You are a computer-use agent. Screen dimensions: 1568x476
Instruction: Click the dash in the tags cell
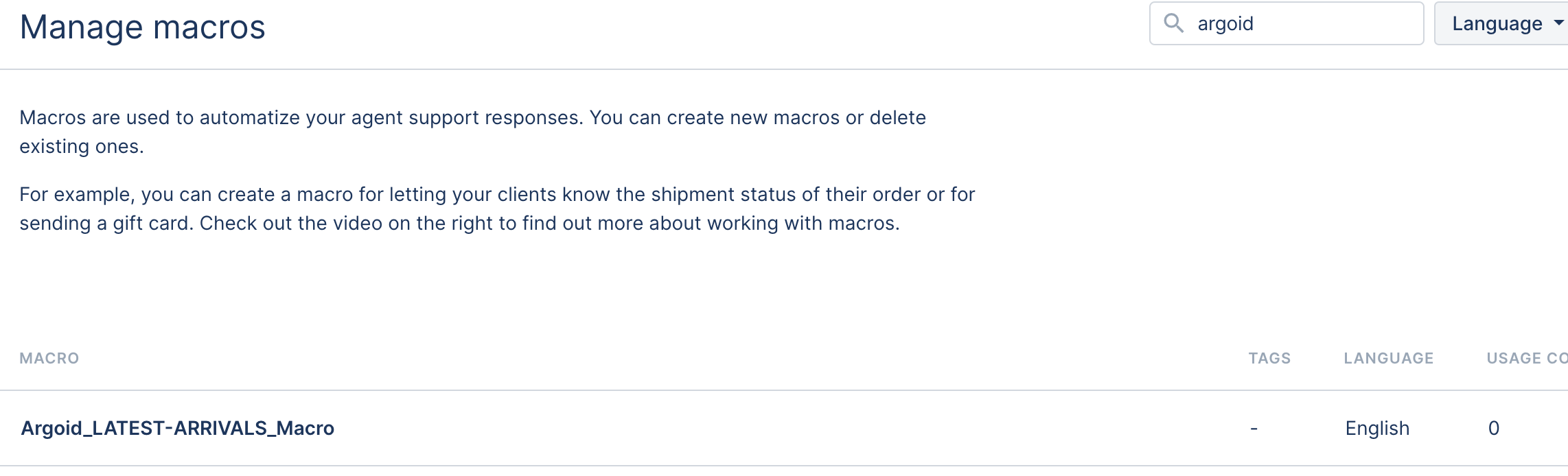[x=1254, y=429]
